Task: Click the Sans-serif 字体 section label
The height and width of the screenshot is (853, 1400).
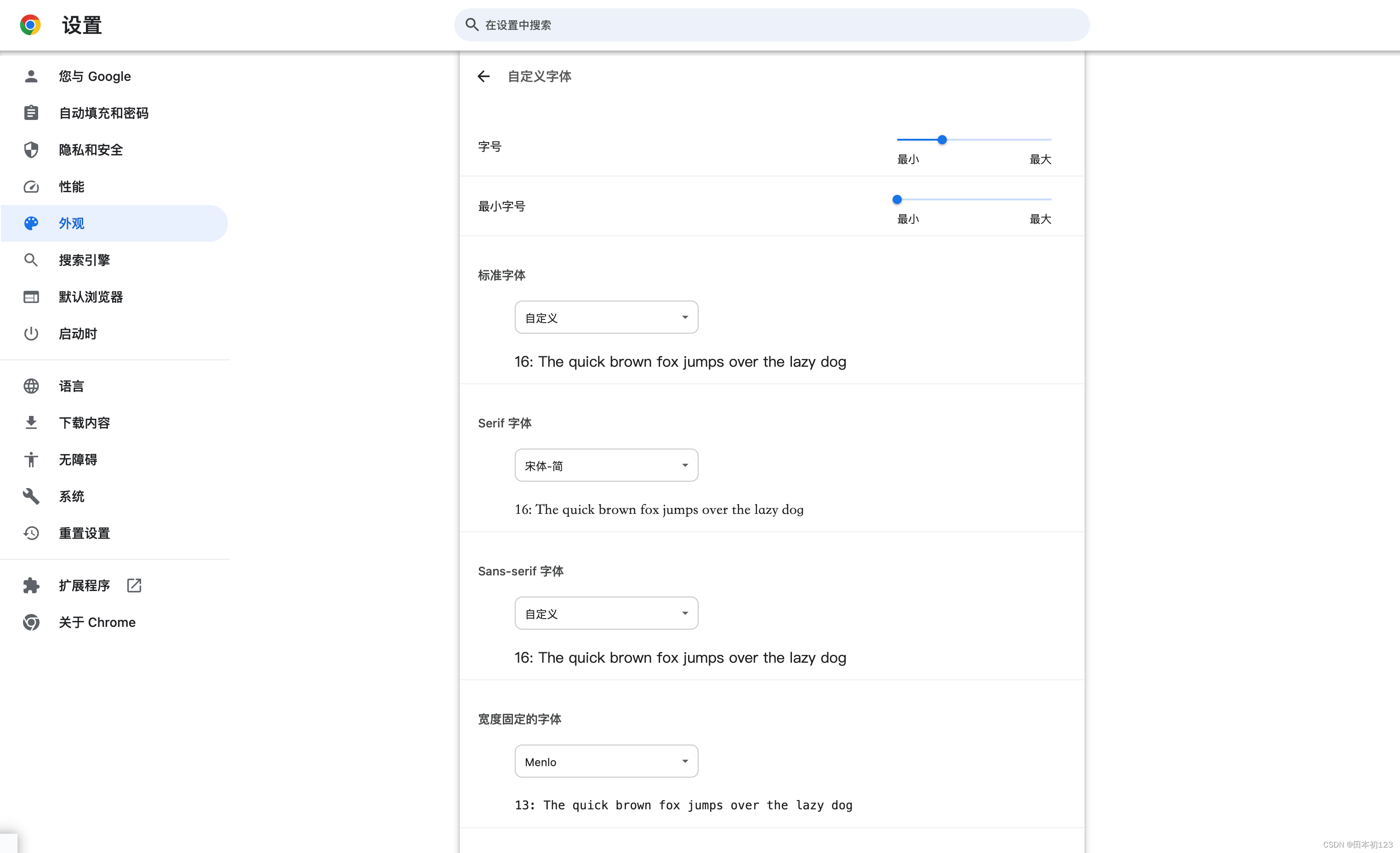Action: click(520, 571)
